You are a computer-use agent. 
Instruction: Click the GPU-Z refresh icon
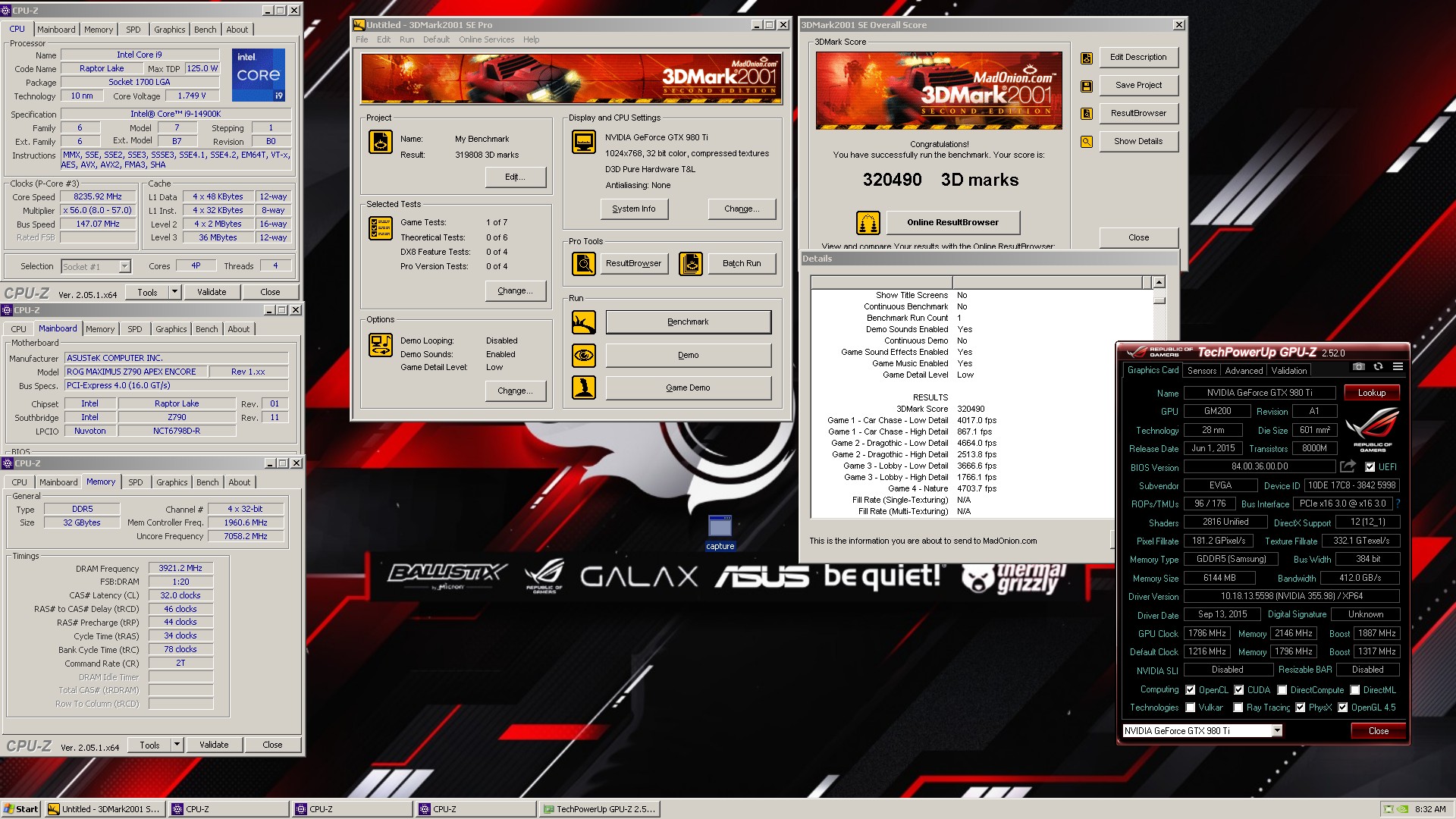[1378, 366]
